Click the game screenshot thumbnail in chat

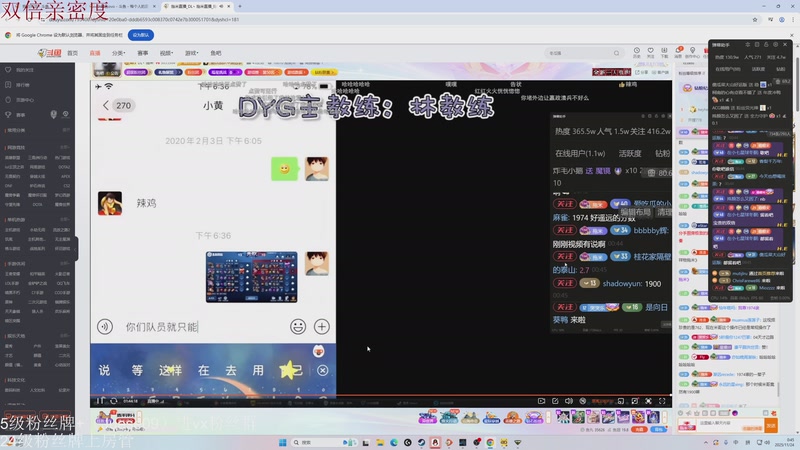coord(252,277)
